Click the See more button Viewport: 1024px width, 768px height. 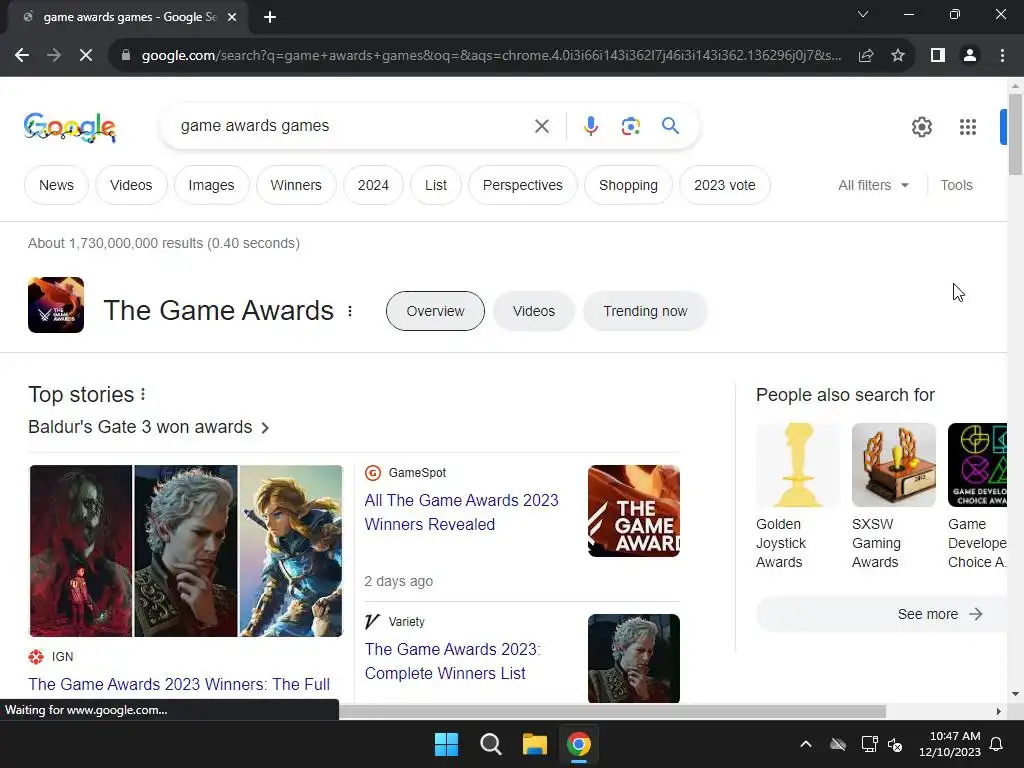click(x=882, y=615)
